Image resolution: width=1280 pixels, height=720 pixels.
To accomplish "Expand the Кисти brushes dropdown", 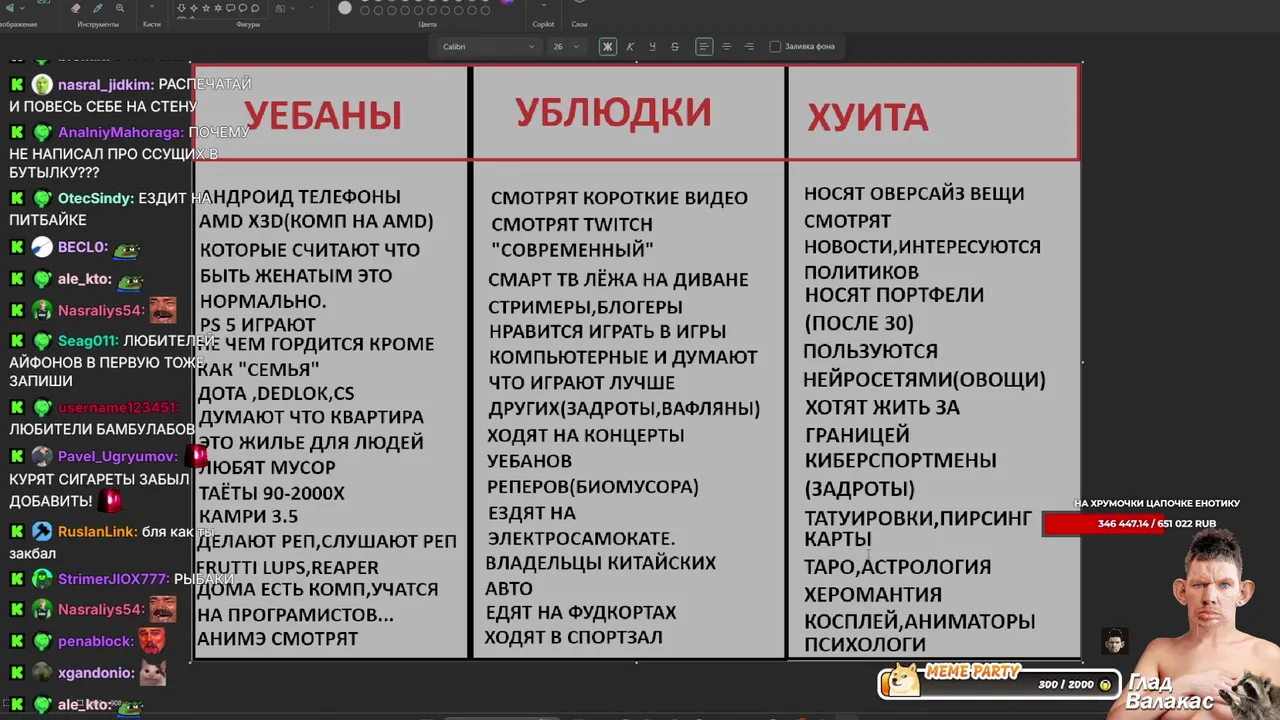I will [x=152, y=8].
